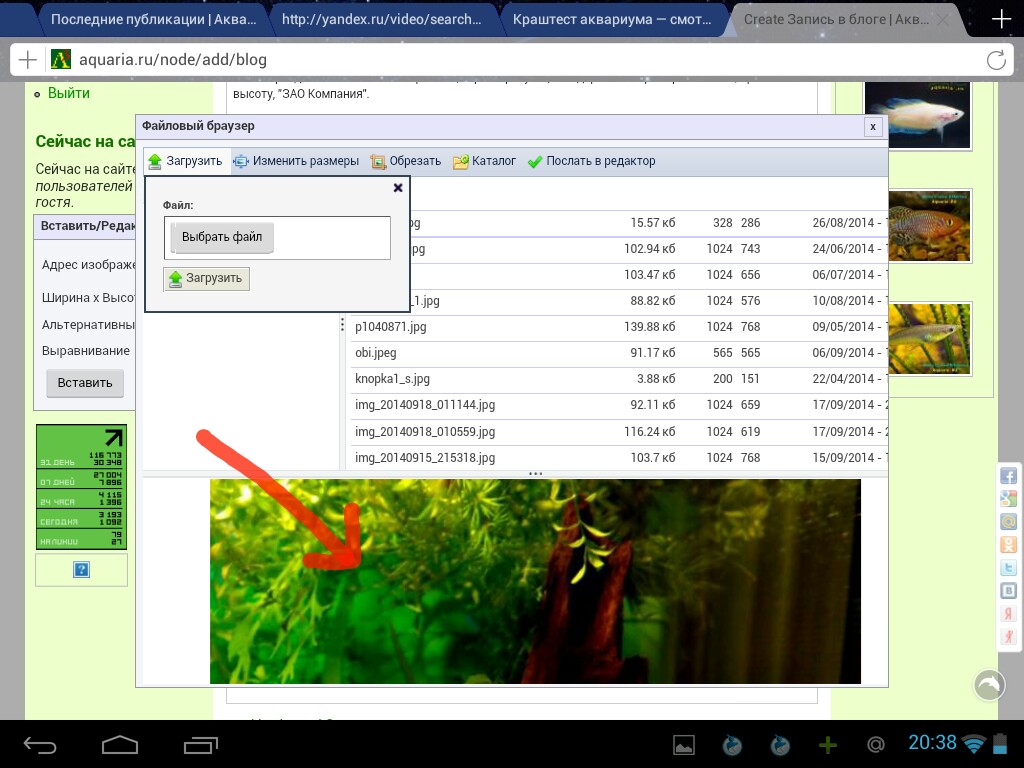Click the blue question mark icon under counter
Image resolution: width=1024 pixels, height=768 pixels.
pyautogui.click(x=81, y=570)
